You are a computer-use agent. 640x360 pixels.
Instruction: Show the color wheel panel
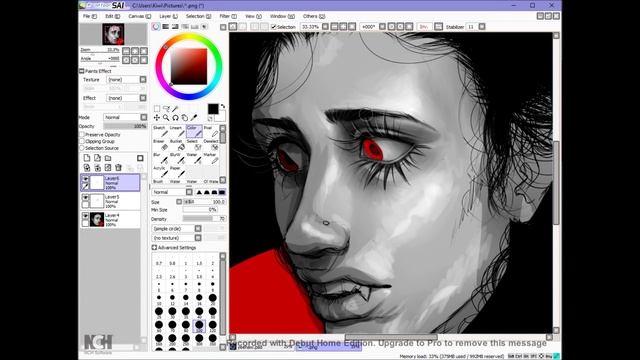pos(156,27)
